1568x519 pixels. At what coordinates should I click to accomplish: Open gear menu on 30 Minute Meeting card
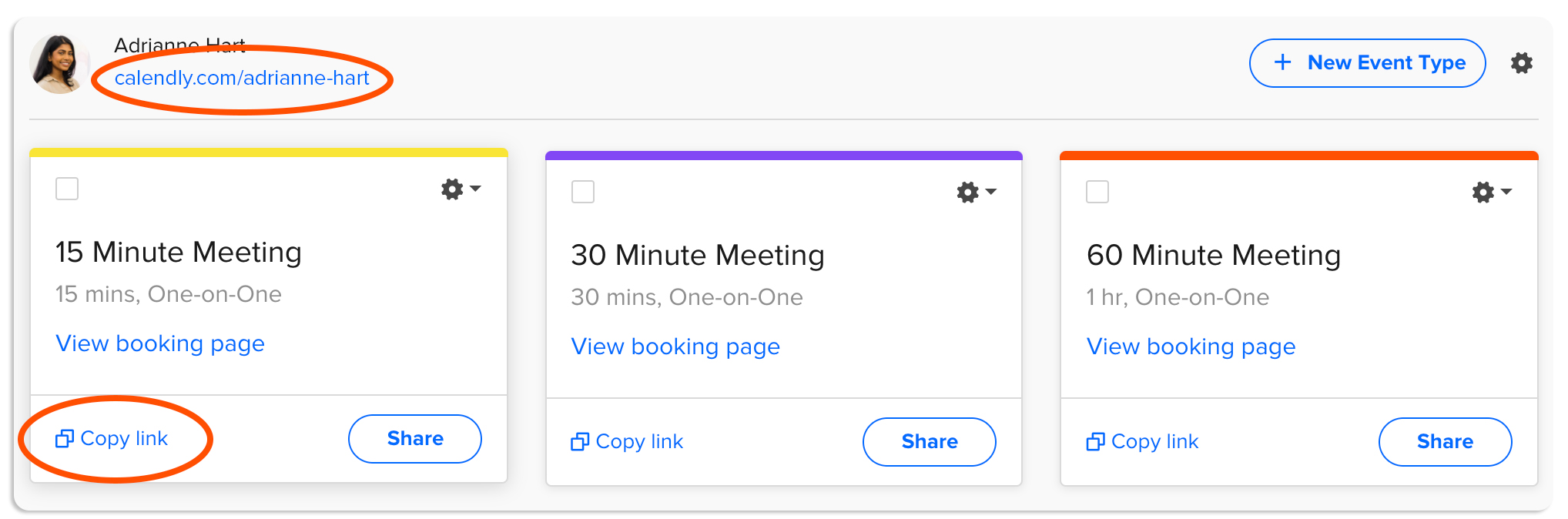click(975, 192)
